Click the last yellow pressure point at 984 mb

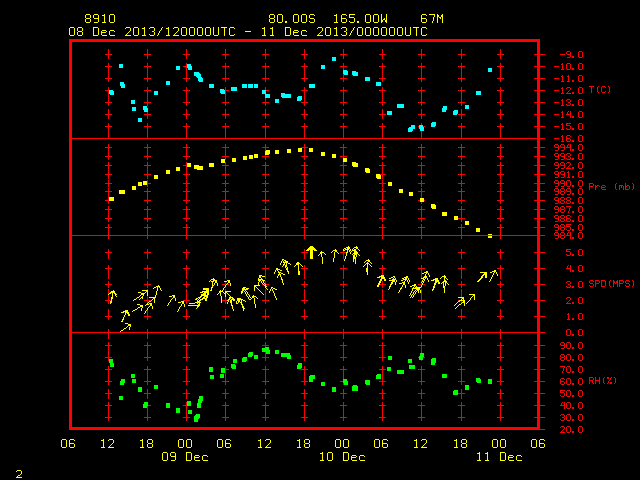[x=490, y=236]
